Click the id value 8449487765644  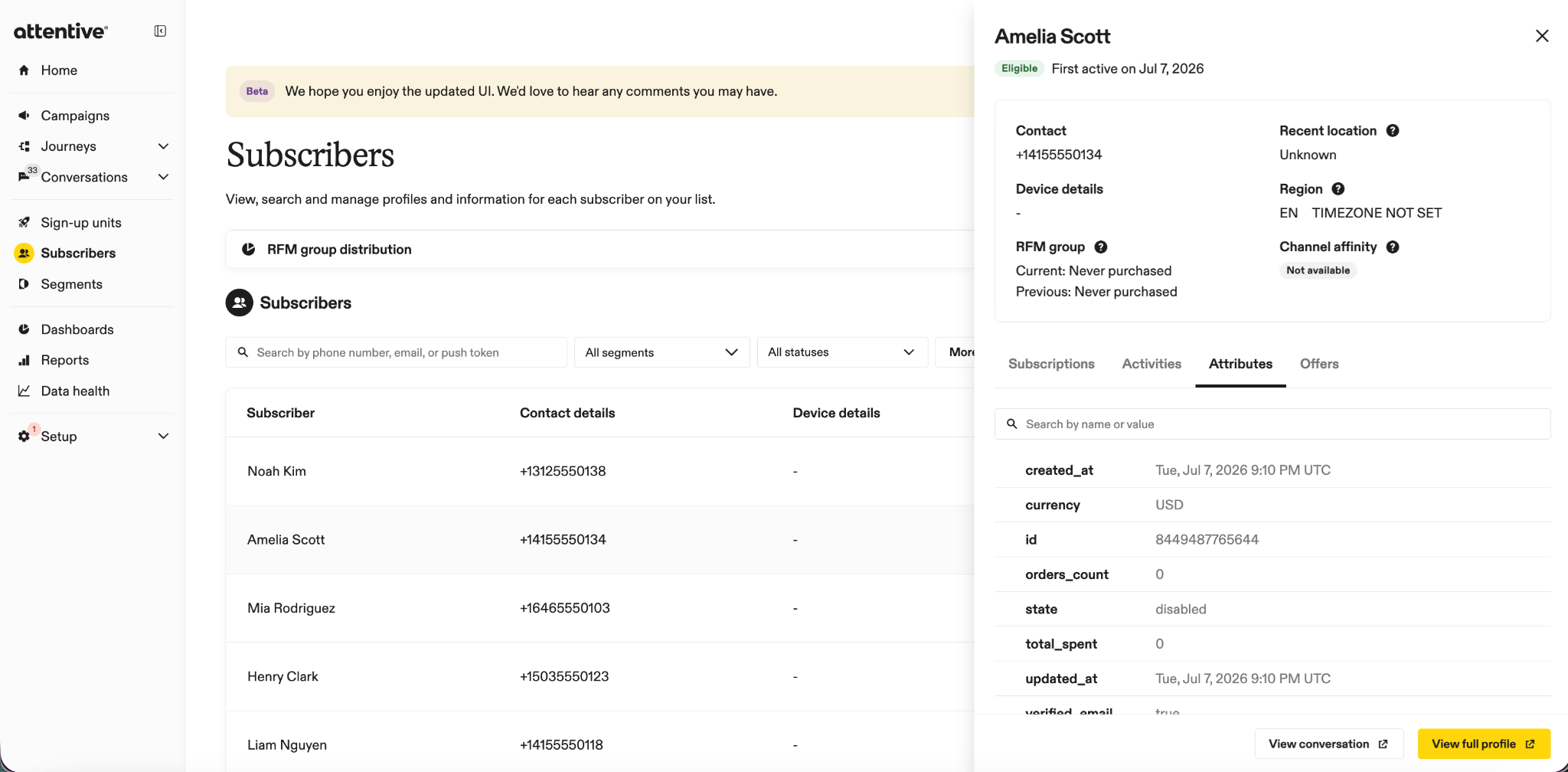[x=1207, y=540]
